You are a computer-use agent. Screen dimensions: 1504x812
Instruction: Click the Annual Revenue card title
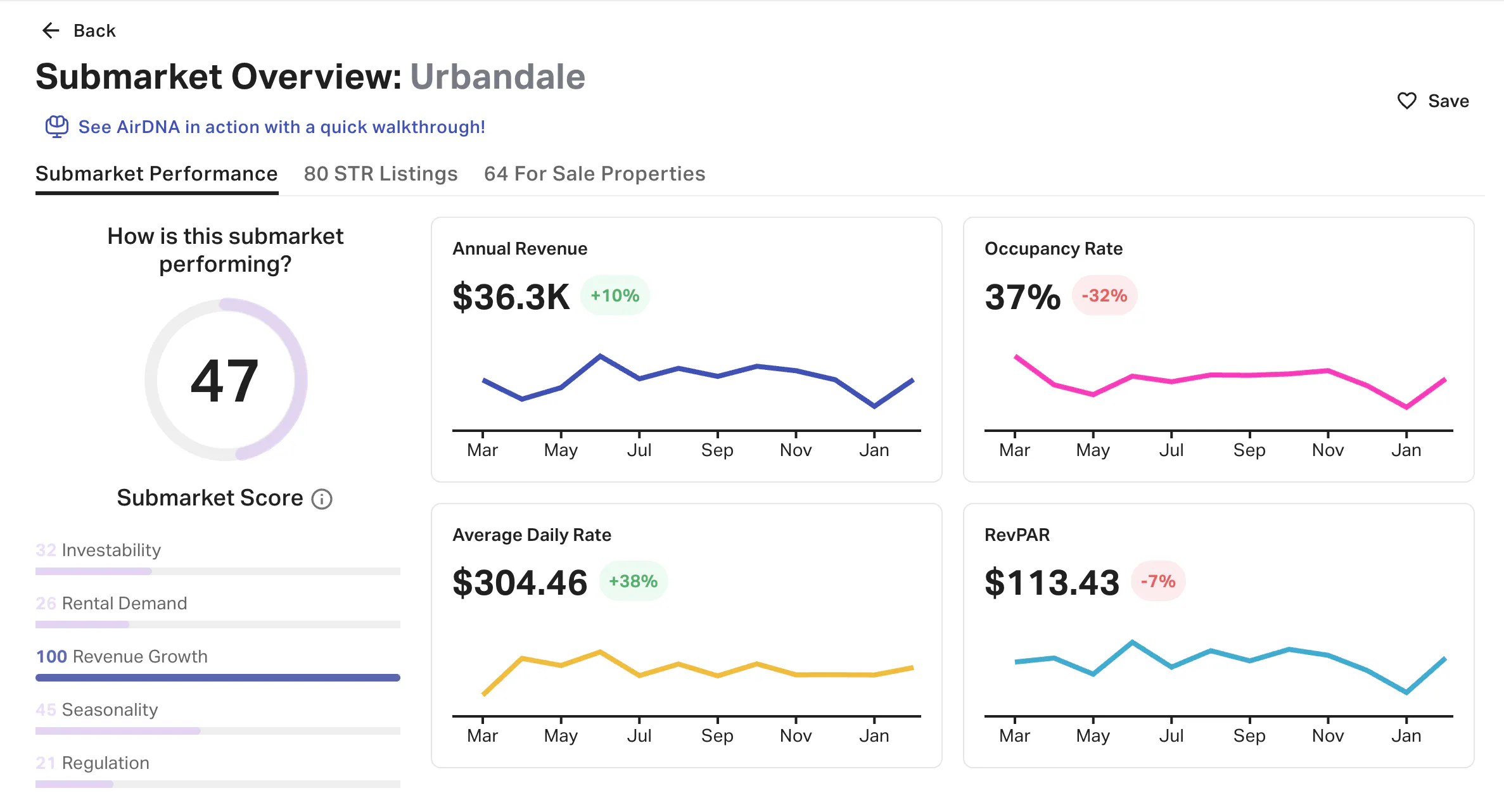coord(519,249)
